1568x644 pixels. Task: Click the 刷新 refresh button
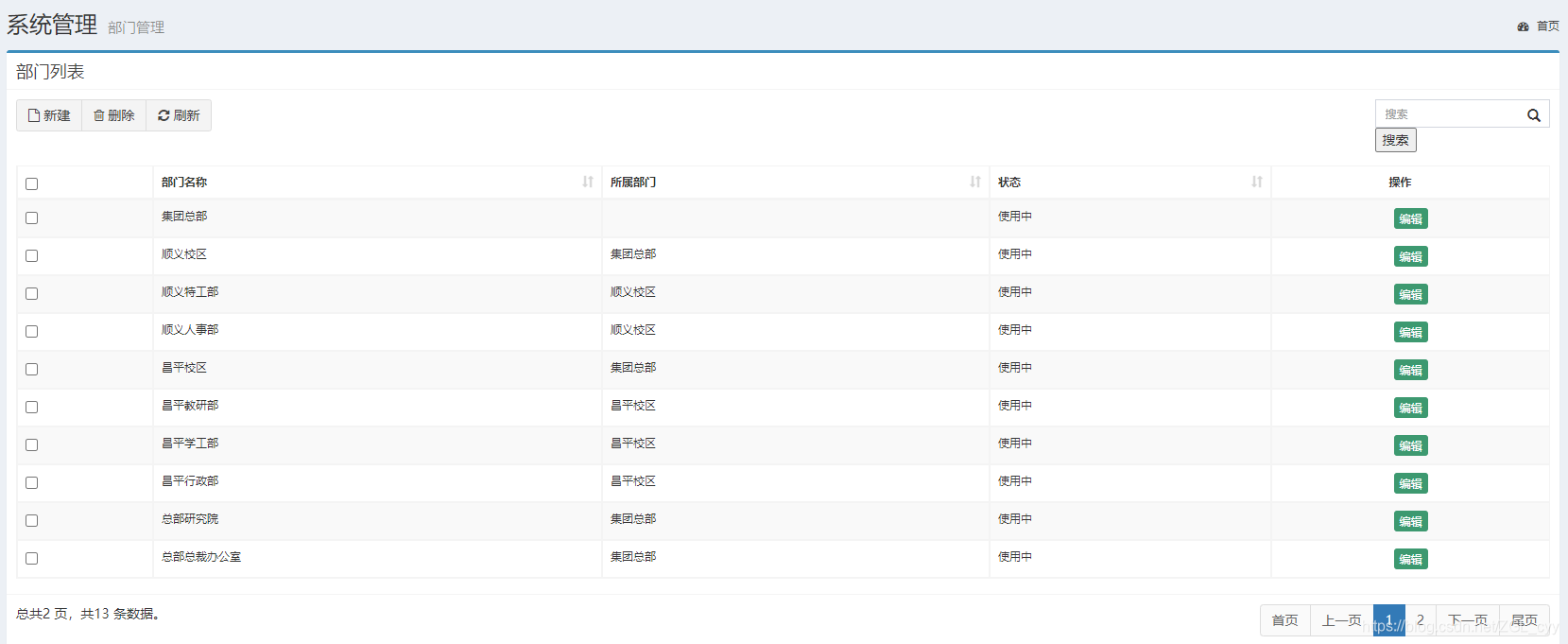pyautogui.click(x=179, y=115)
